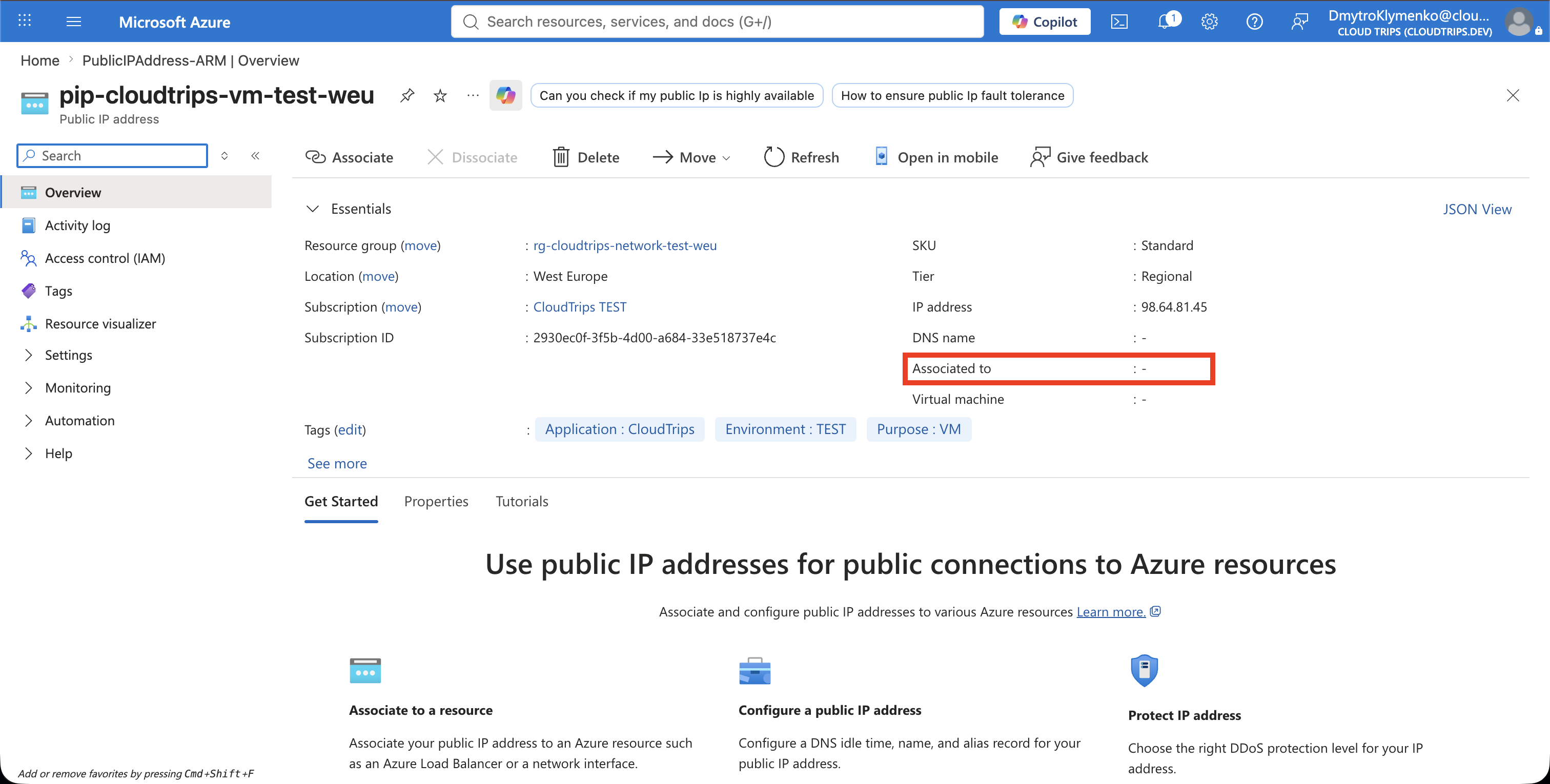Switch to Properties tab
This screenshot has width=1550, height=784.
point(436,501)
